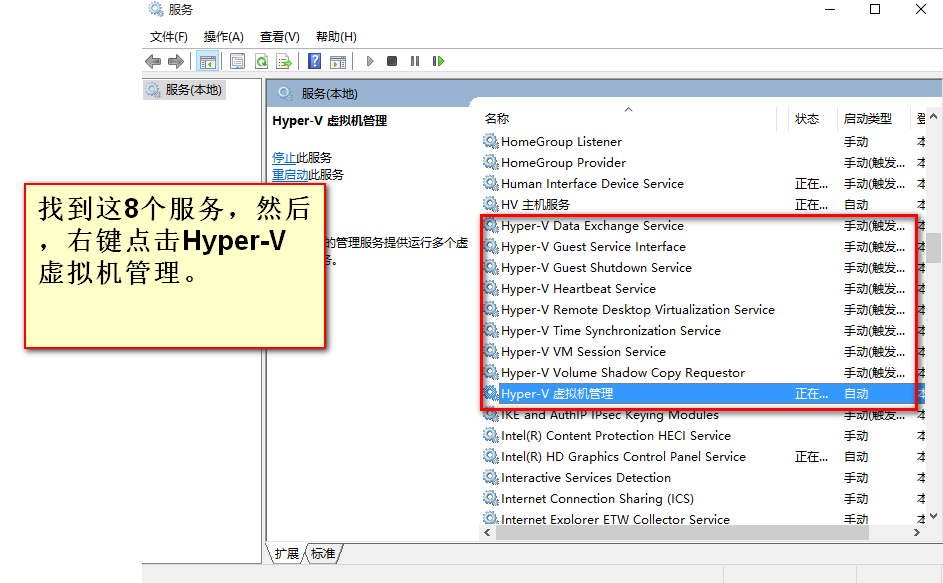
Task: Open the Help question-mark icon
Action: point(314,61)
